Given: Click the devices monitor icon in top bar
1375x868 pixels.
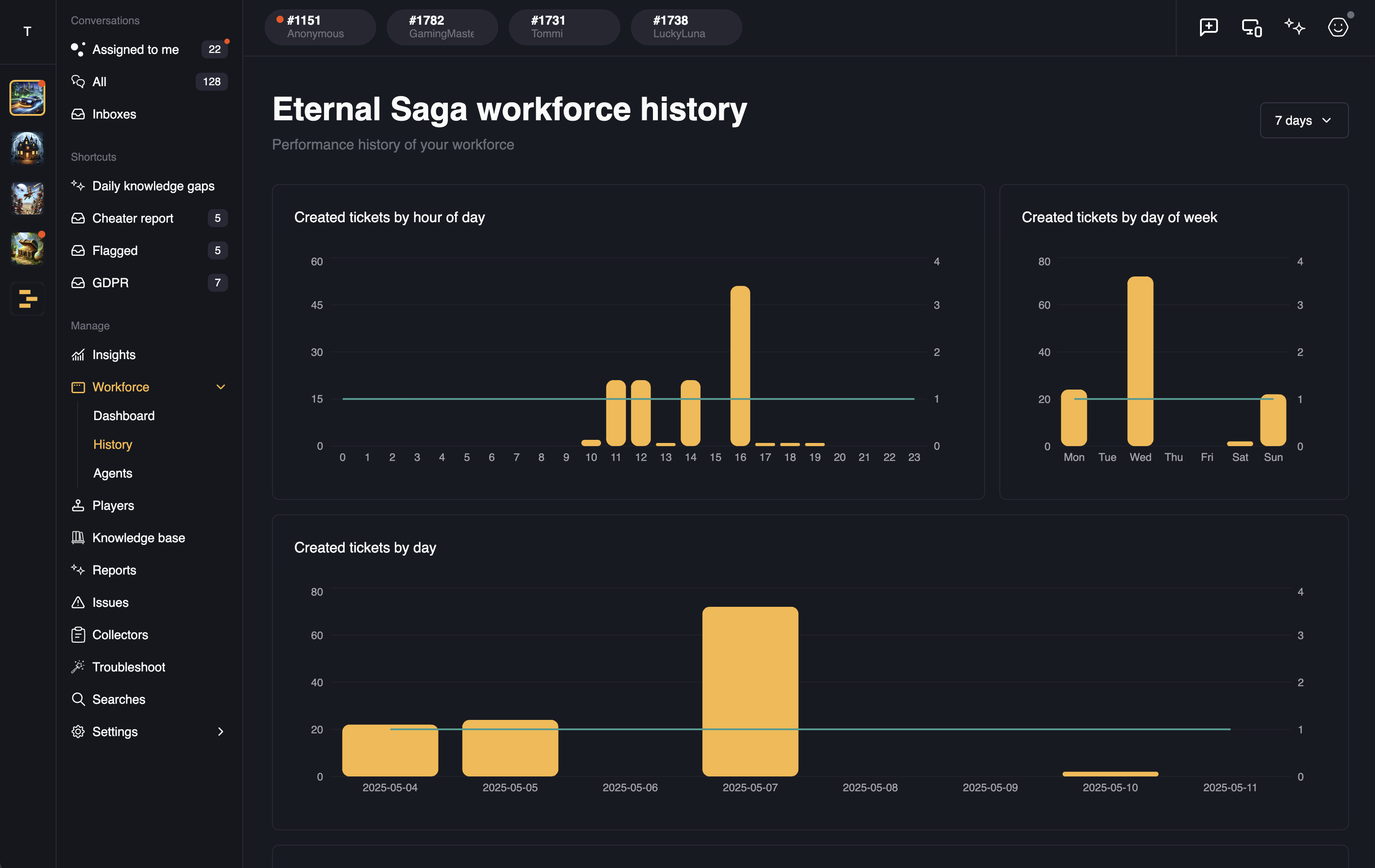Looking at the screenshot, I should (x=1251, y=27).
